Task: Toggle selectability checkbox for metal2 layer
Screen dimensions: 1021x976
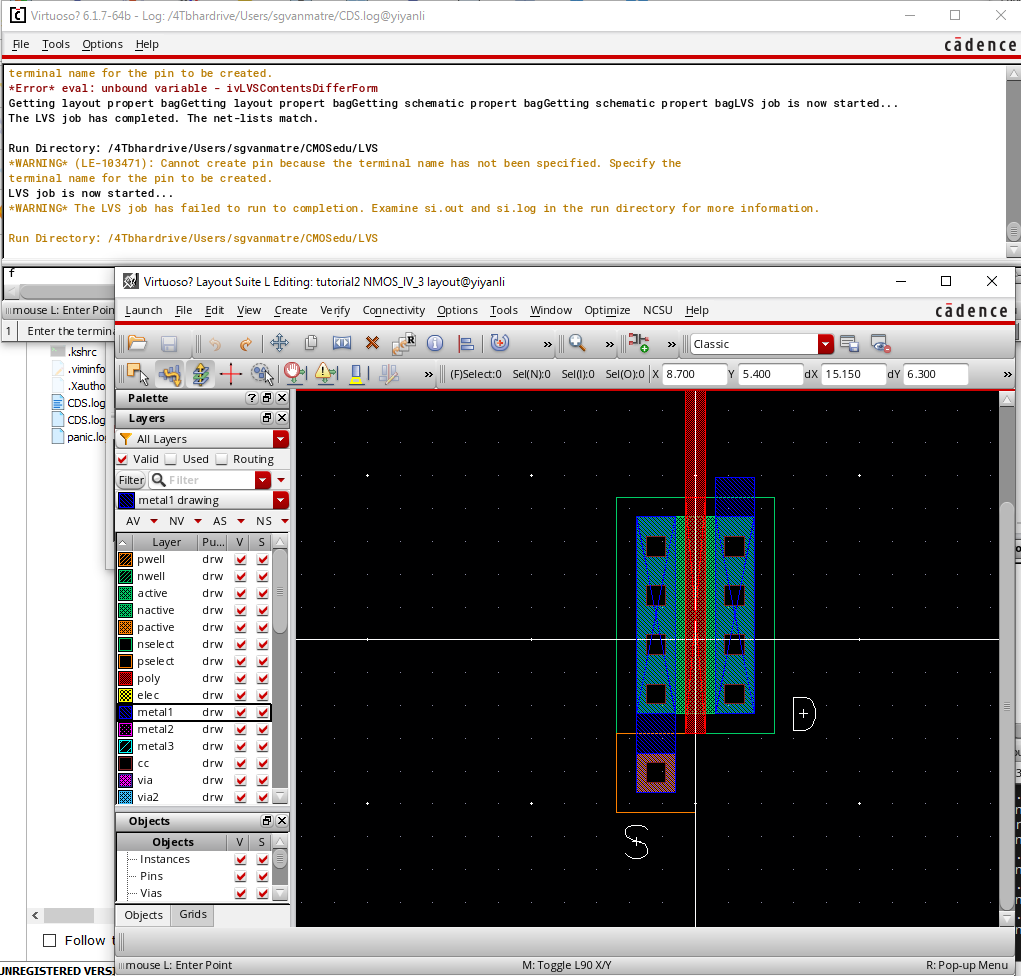Action: coord(262,729)
